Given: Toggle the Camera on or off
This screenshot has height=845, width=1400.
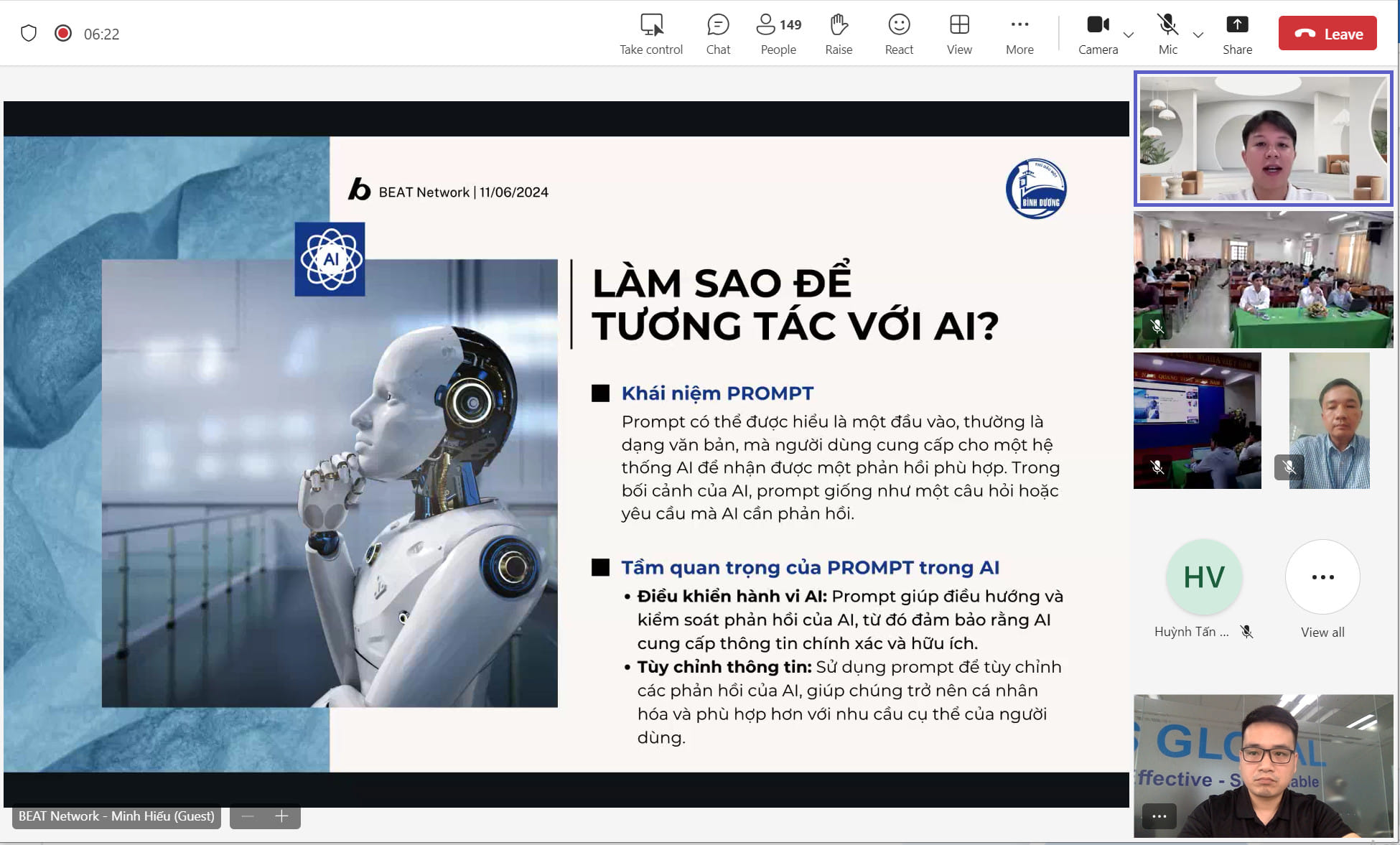Looking at the screenshot, I should coord(1098,34).
